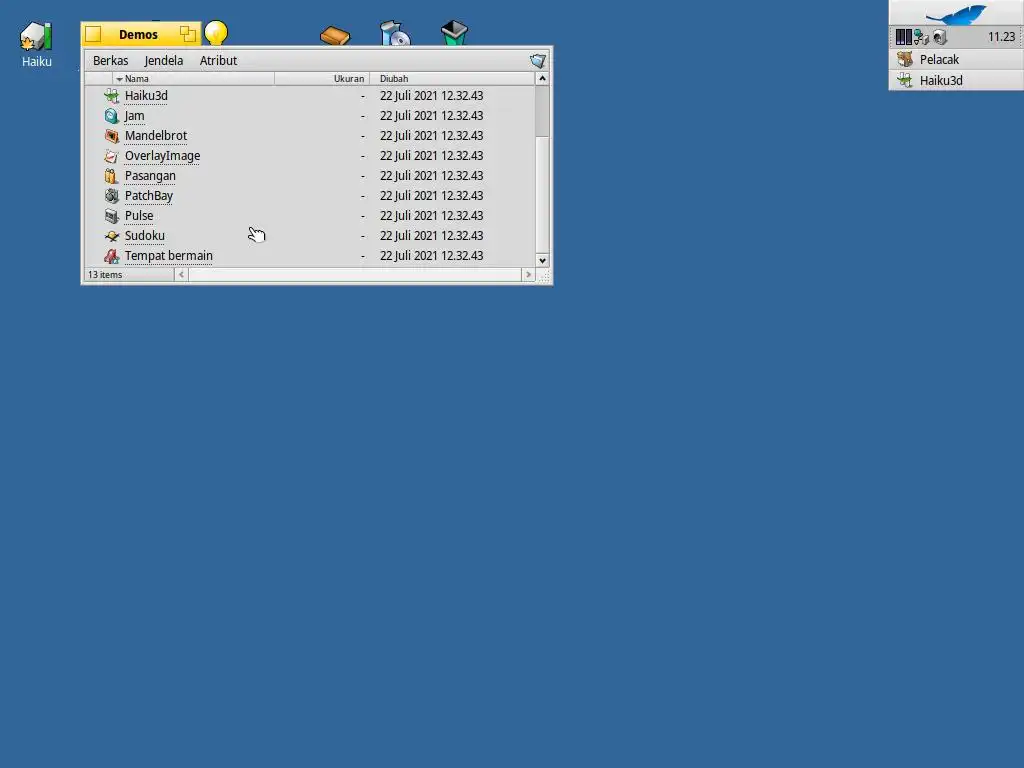The height and width of the screenshot is (768, 1024).
Task: Click the Mandelbrot file name
Action: pyautogui.click(x=156, y=136)
